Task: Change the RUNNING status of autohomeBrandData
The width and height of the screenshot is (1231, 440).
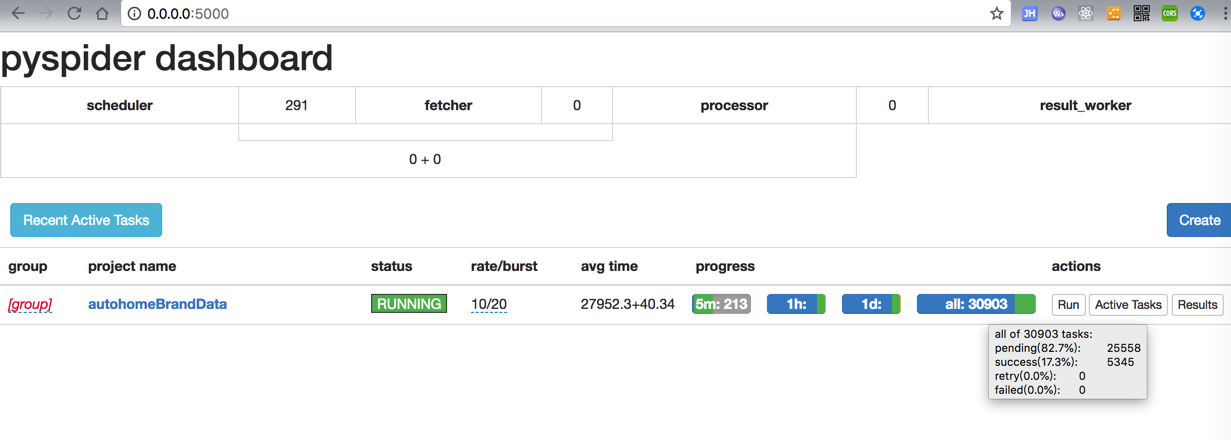Action: click(x=409, y=304)
